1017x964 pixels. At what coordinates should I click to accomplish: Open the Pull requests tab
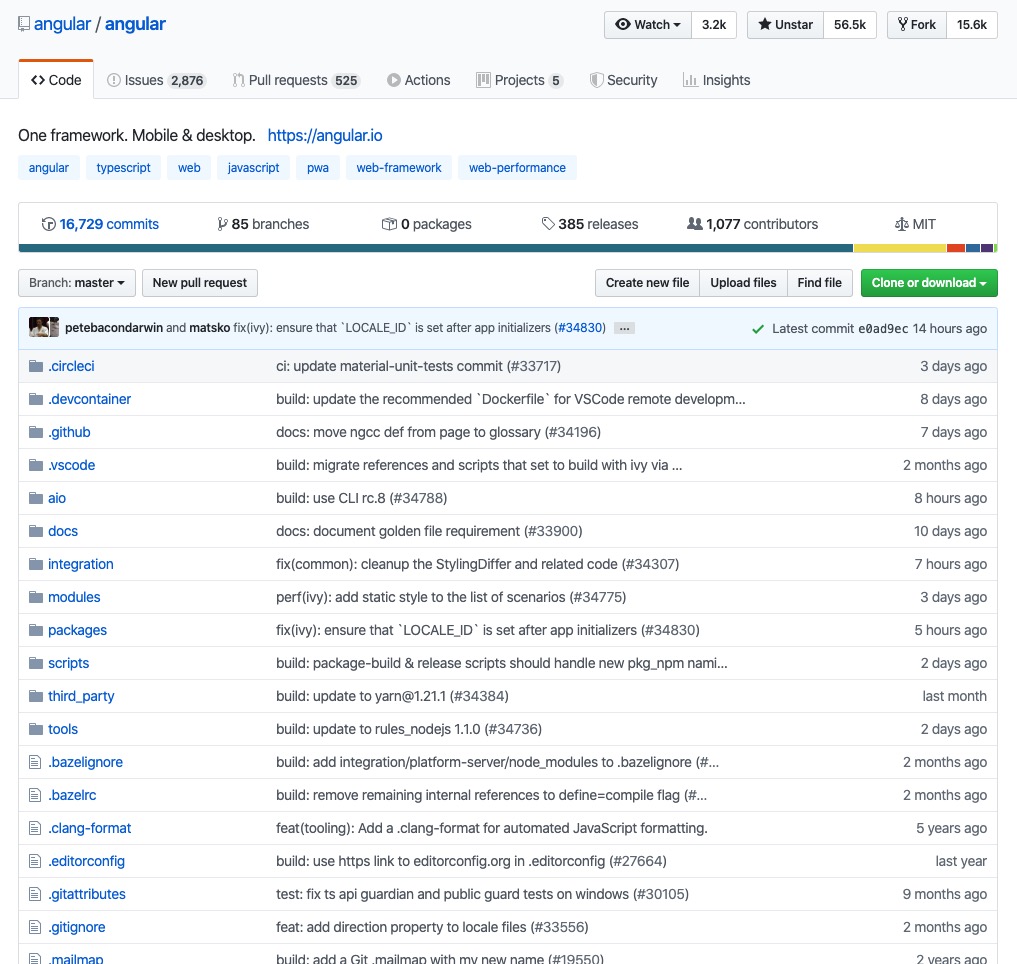tap(296, 80)
